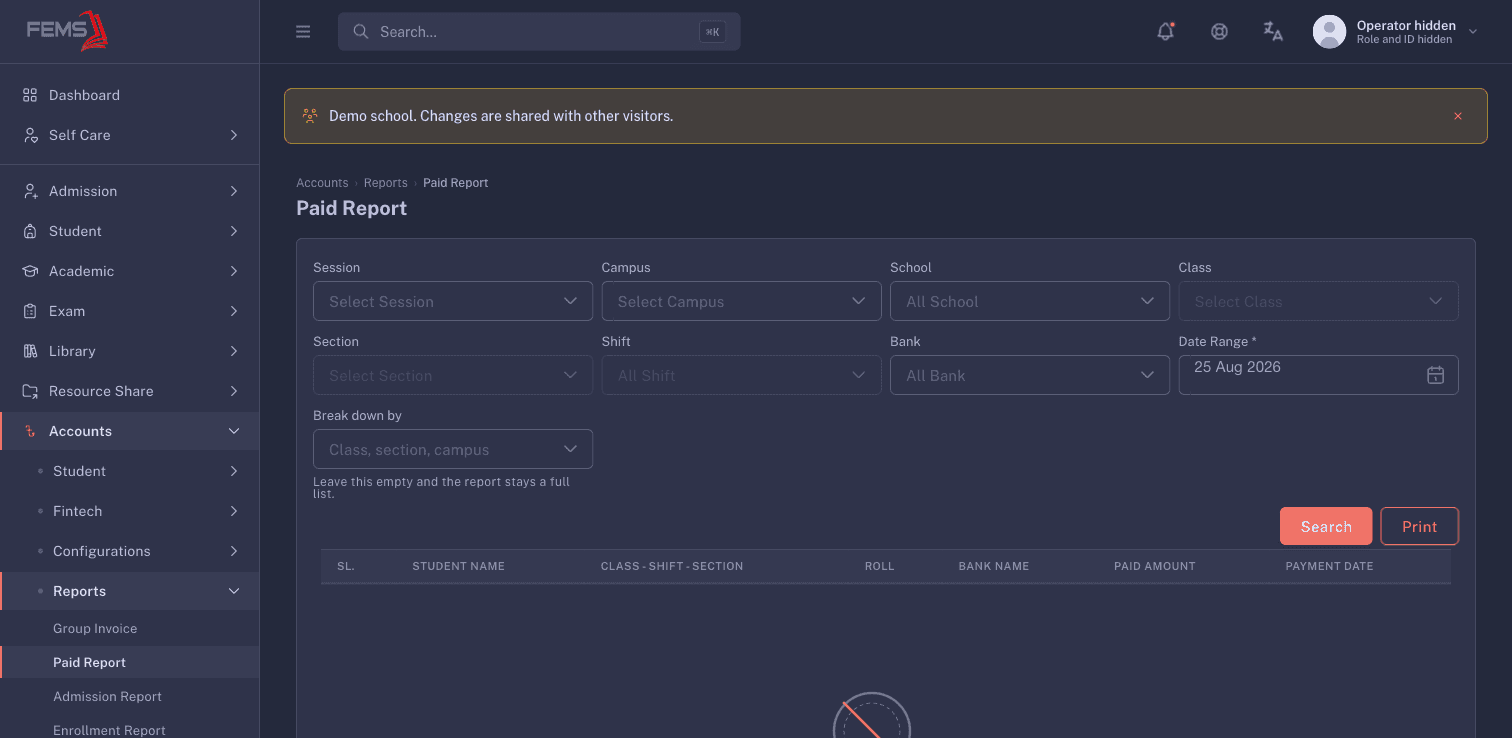Click the Date Range field
Image resolution: width=1512 pixels, height=738 pixels.
[1318, 375]
